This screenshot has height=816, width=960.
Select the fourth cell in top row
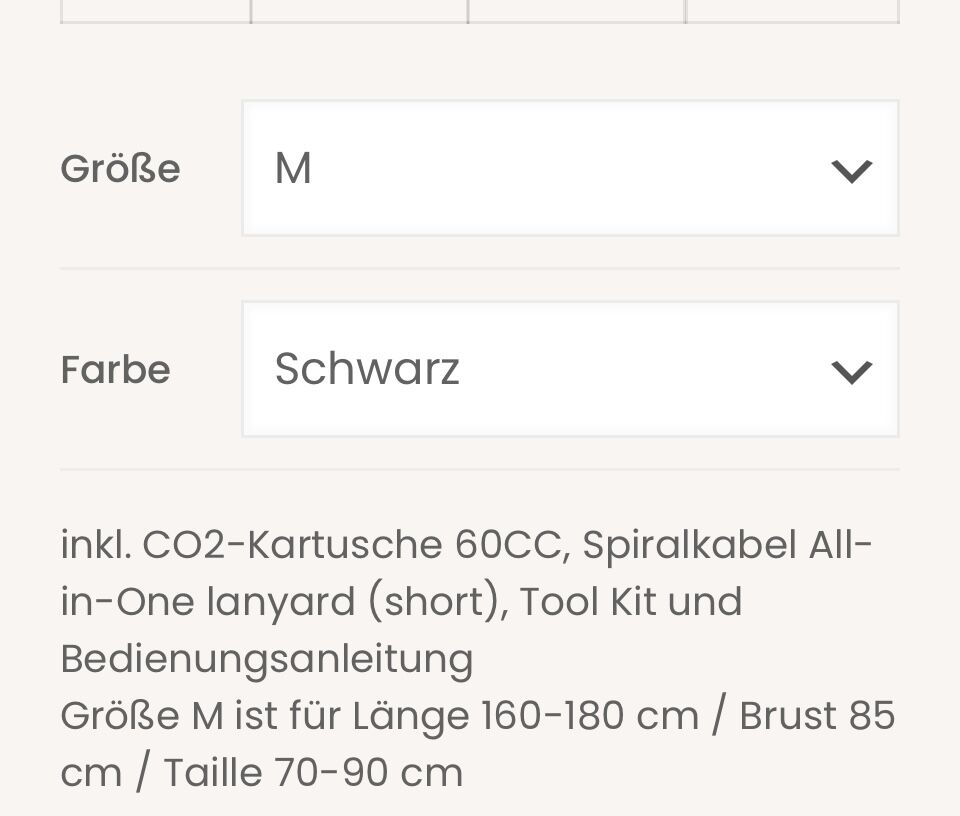pyautogui.click(x=792, y=10)
